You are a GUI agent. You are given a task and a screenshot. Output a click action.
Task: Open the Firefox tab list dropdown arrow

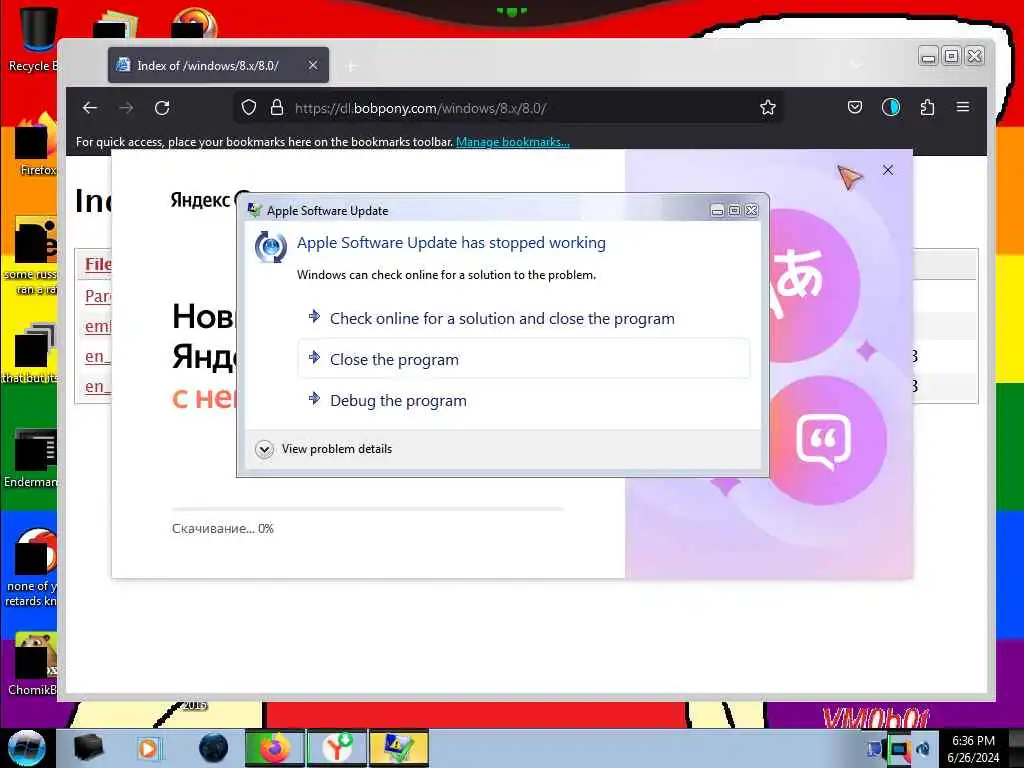[856, 65]
